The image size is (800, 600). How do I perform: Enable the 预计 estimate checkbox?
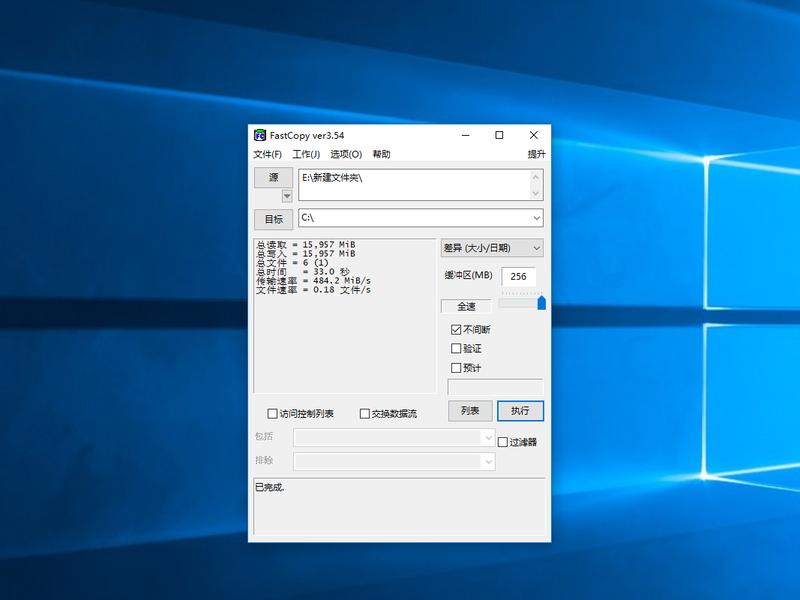455,366
